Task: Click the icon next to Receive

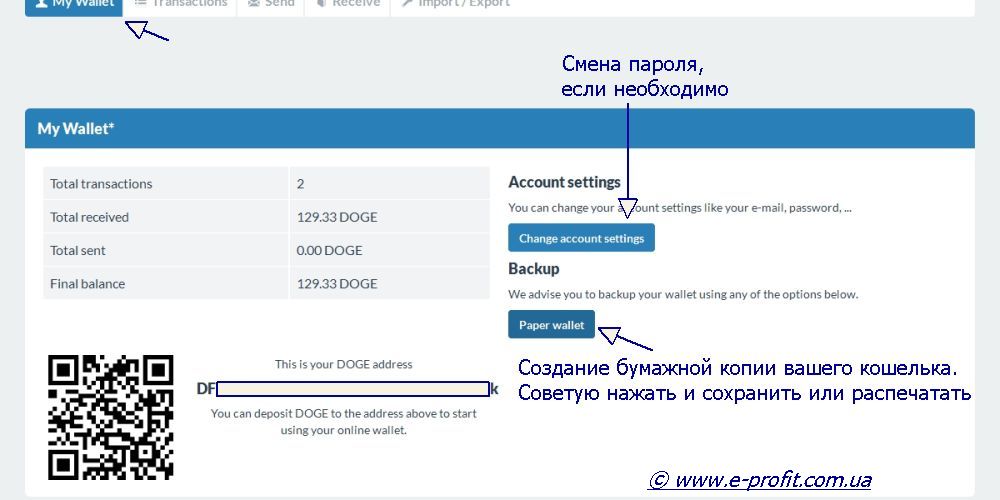Action: pyautogui.click(x=322, y=3)
